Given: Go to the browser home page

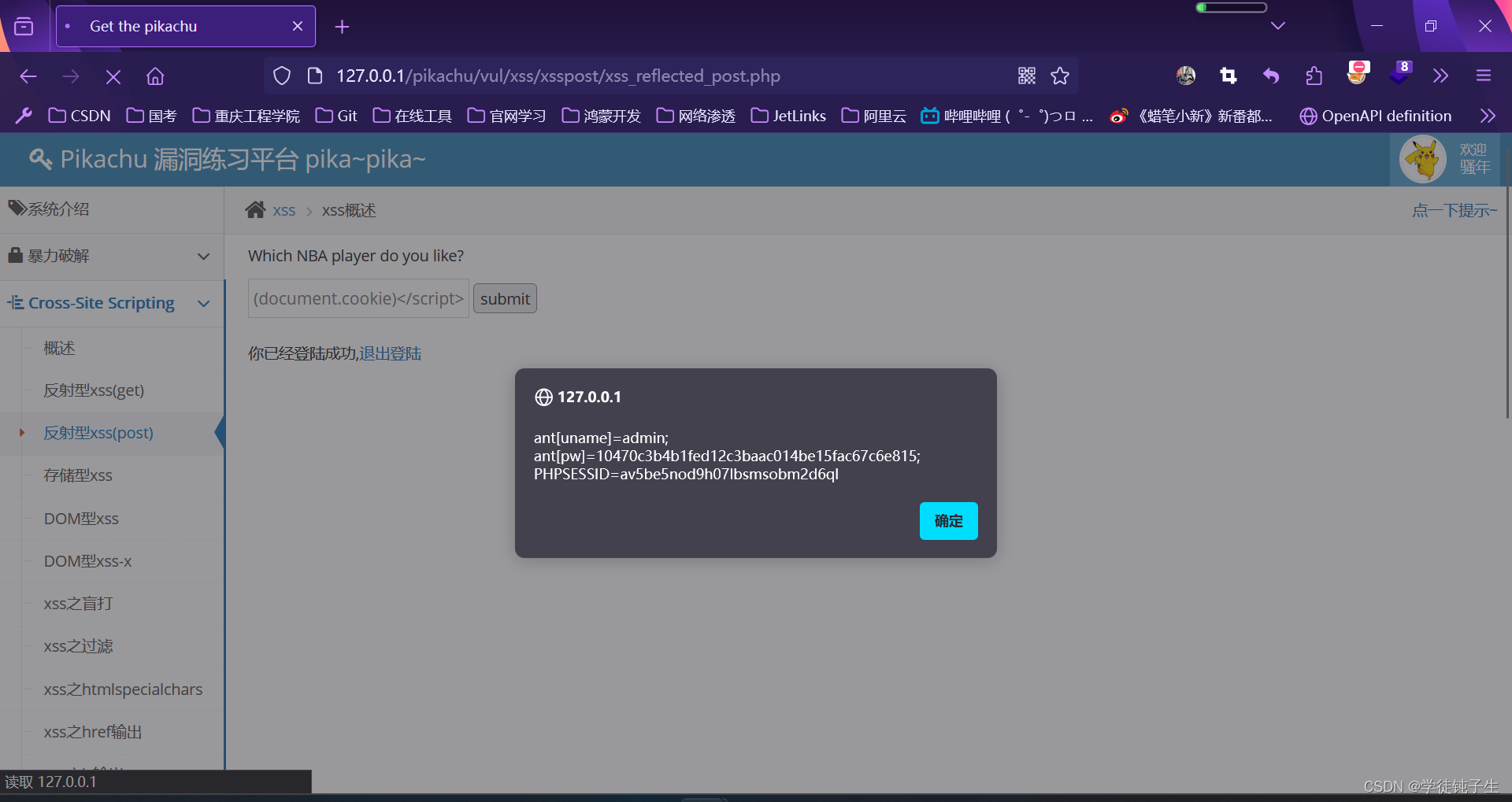Looking at the screenshot, I should [155, 76].
